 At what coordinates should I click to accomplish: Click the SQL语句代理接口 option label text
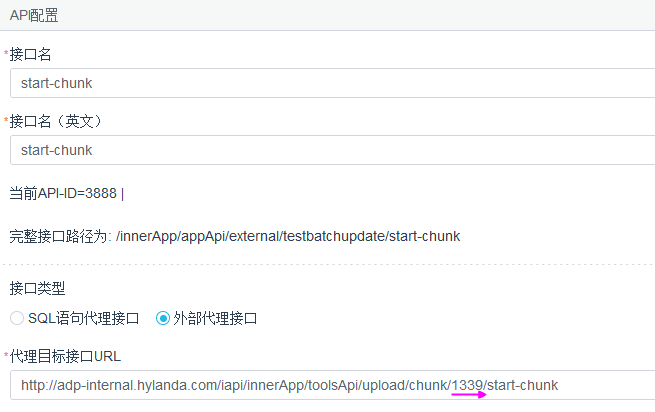(84, 319)
